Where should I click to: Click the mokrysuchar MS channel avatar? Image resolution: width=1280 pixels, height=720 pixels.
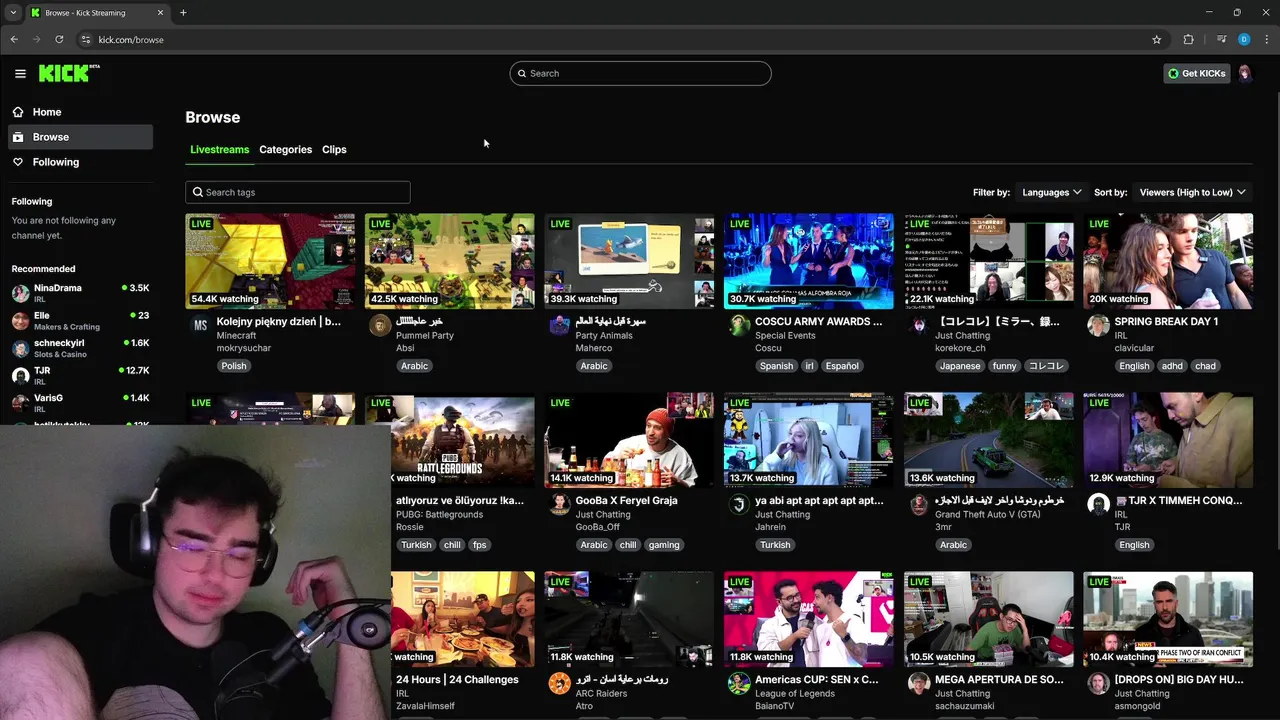coord(200,325)
